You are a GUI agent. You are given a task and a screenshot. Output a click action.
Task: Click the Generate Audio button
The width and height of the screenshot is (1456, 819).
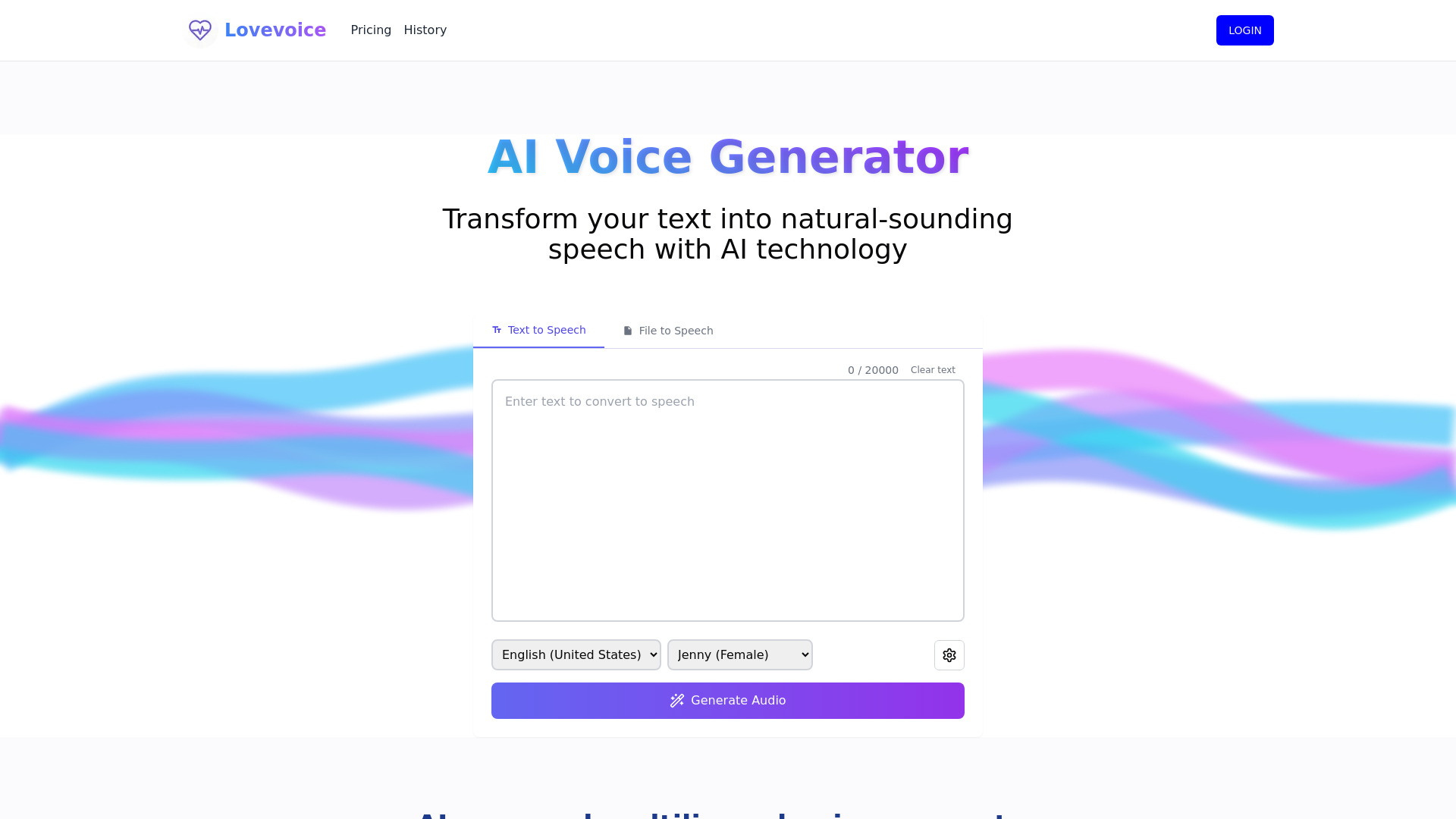(728, 700)
